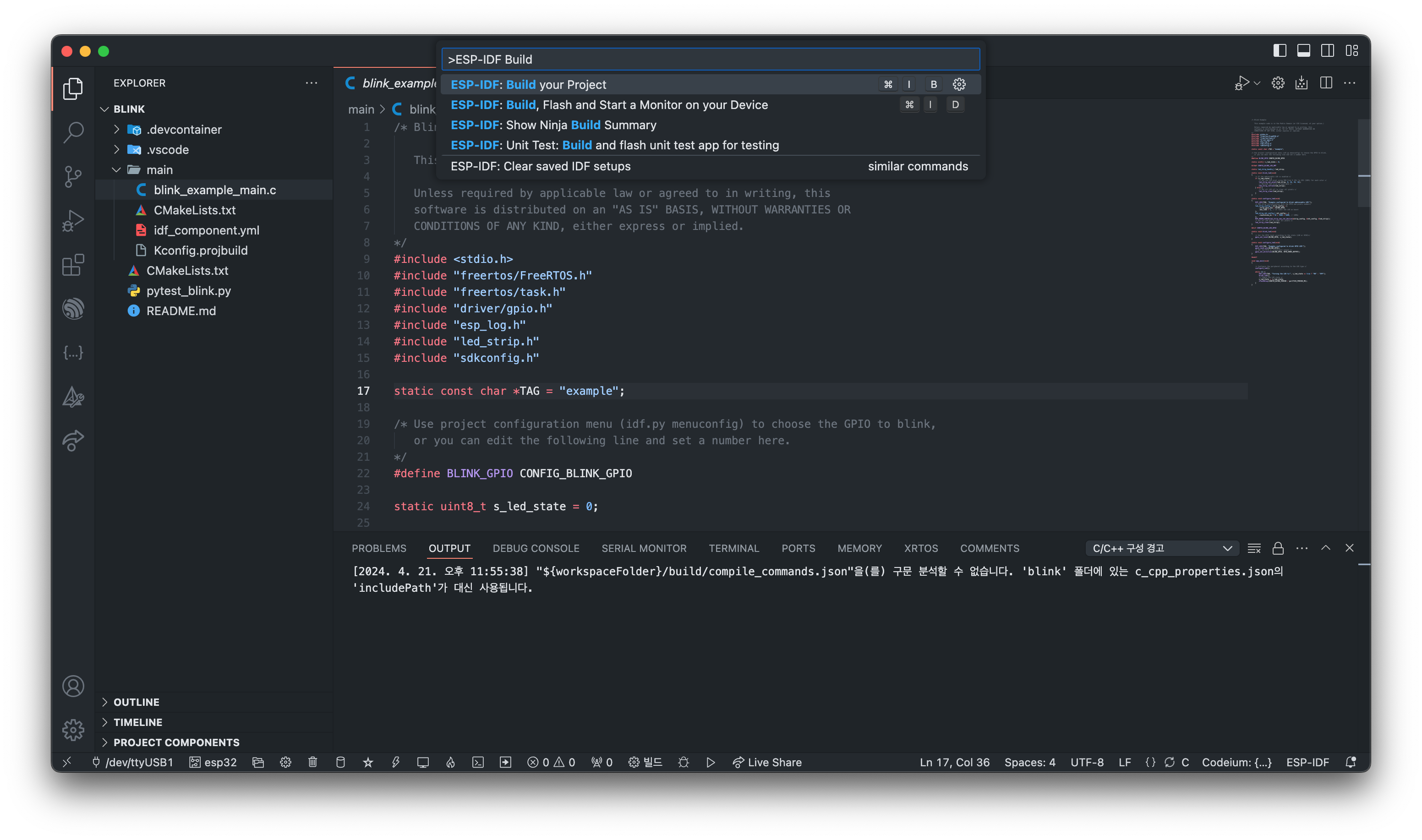Toggle the bottom panel layout button
The height and width of the screenshot is (840, 1422).
[1304, 51]
